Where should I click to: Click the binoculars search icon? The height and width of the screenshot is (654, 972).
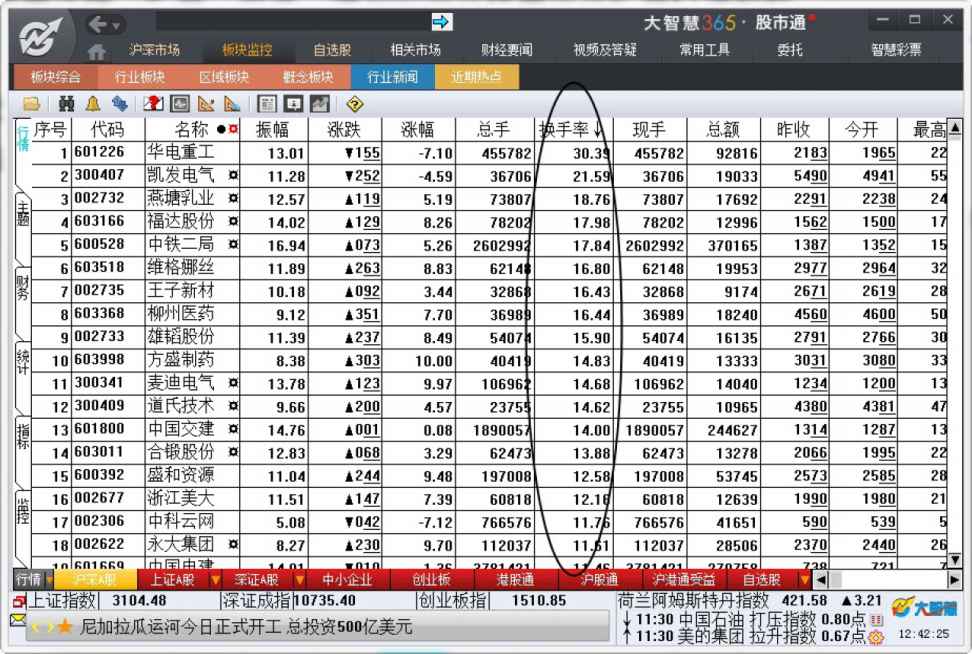pos(66,104)
